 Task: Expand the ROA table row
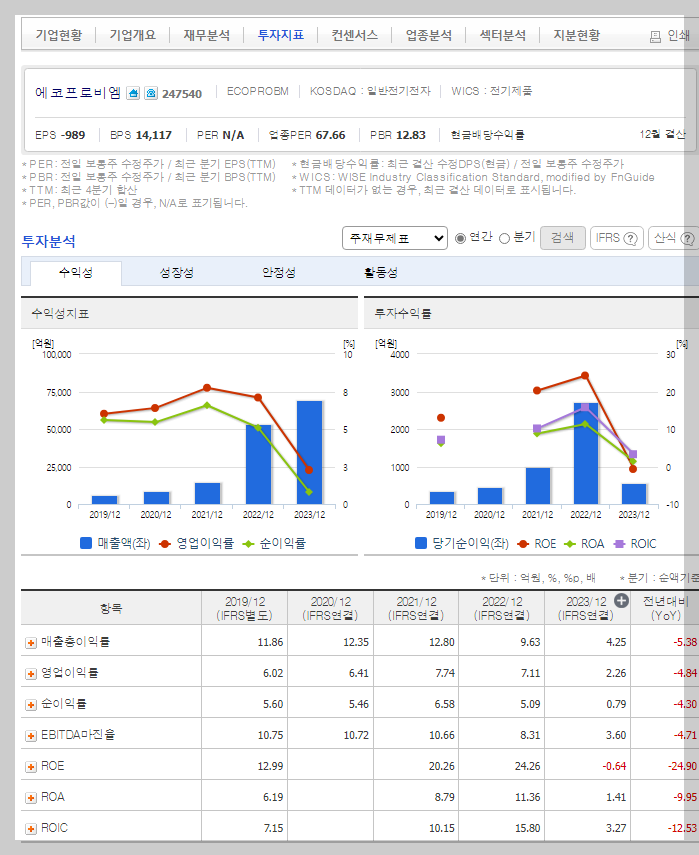[x=31, y=798]
